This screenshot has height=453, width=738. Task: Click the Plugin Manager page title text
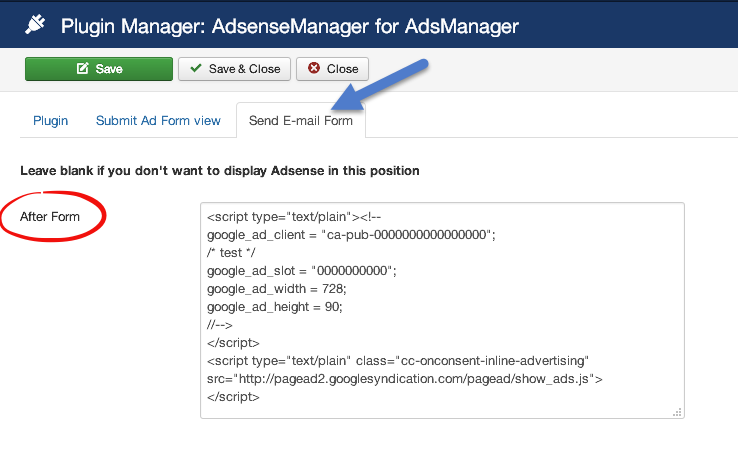coord(290,24)
